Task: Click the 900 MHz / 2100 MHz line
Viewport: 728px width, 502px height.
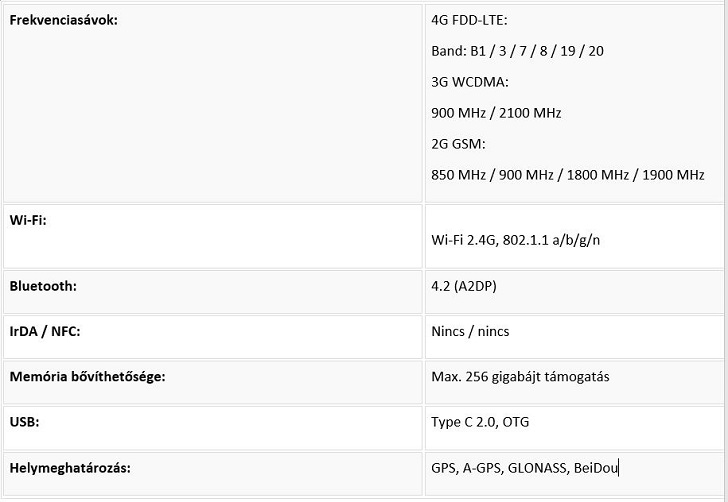Action: (496, 113)
